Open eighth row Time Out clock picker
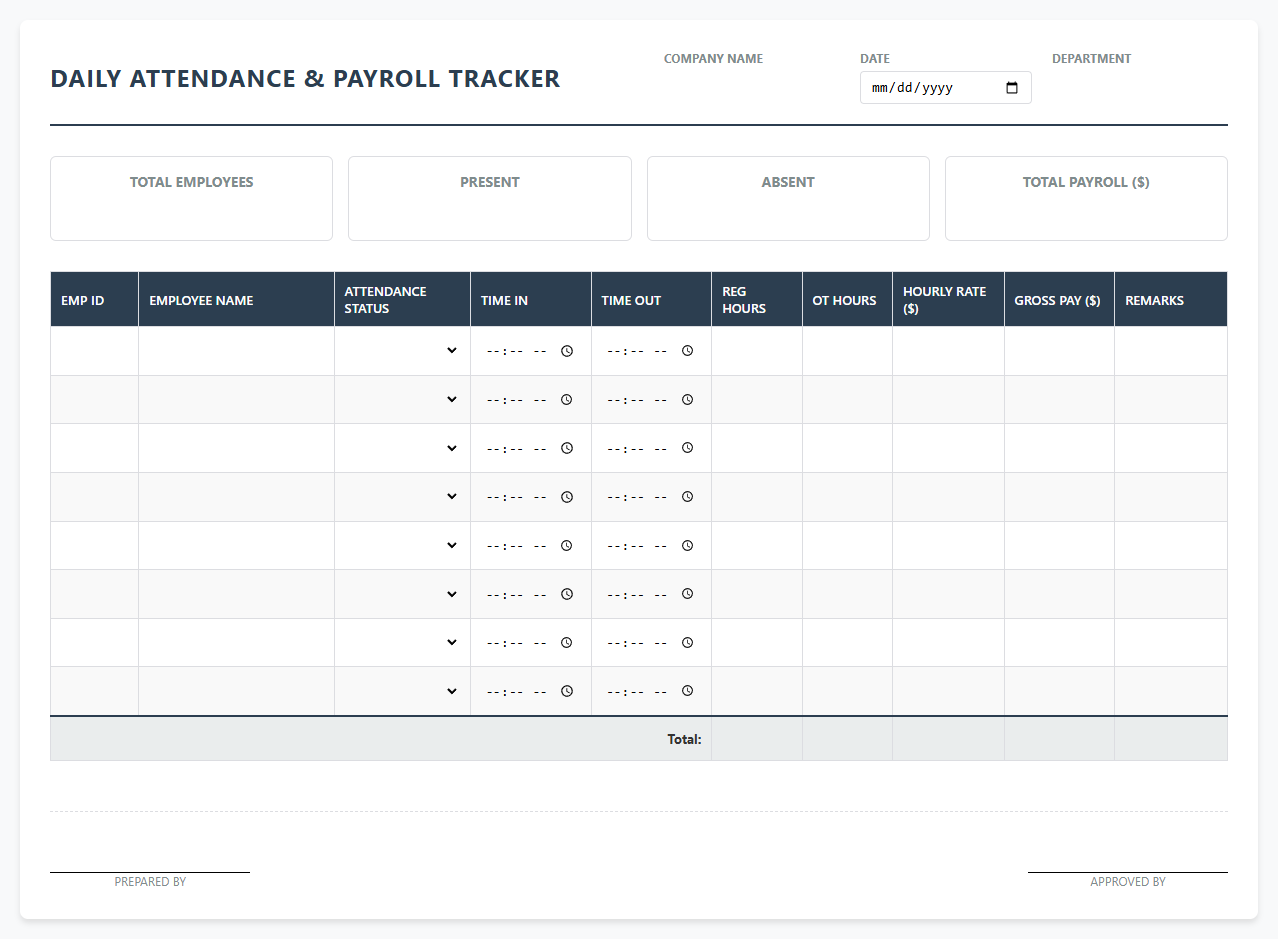The image size is (1278, 939). [x=688, y=691]
